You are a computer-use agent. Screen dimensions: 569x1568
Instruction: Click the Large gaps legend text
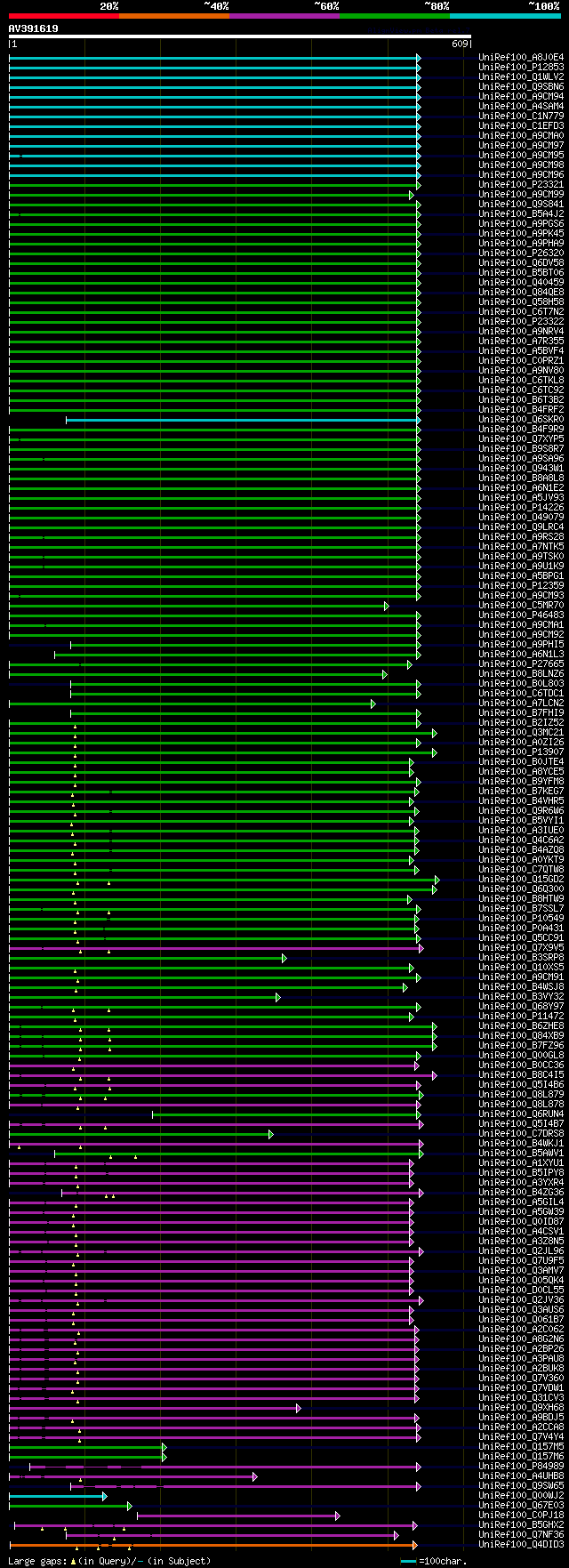(109, 1561)
